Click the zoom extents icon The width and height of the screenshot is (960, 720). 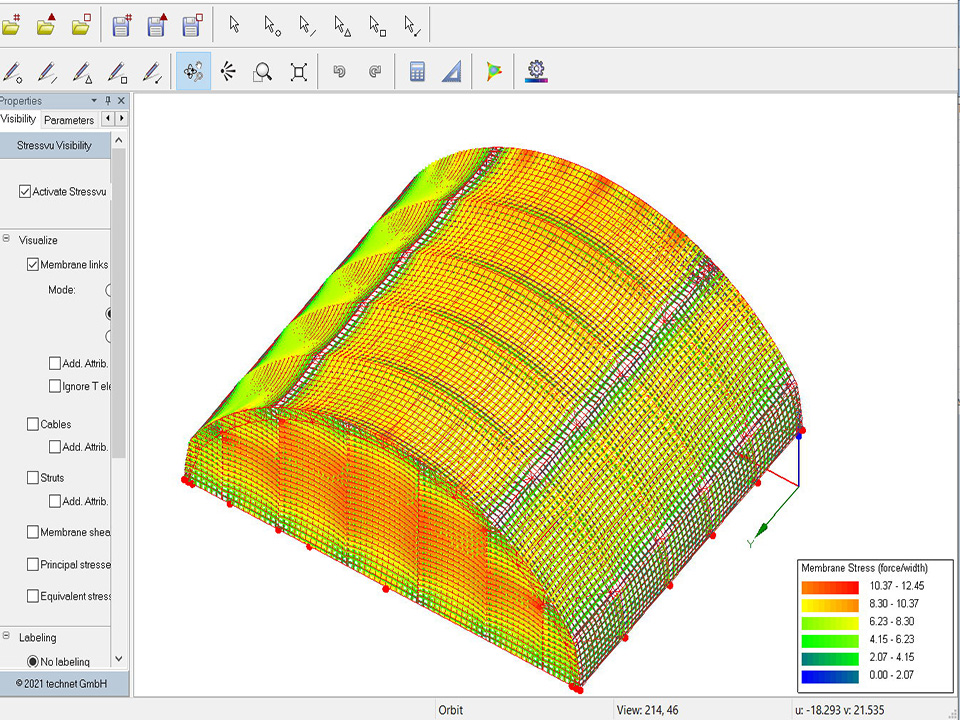[298, 72]
